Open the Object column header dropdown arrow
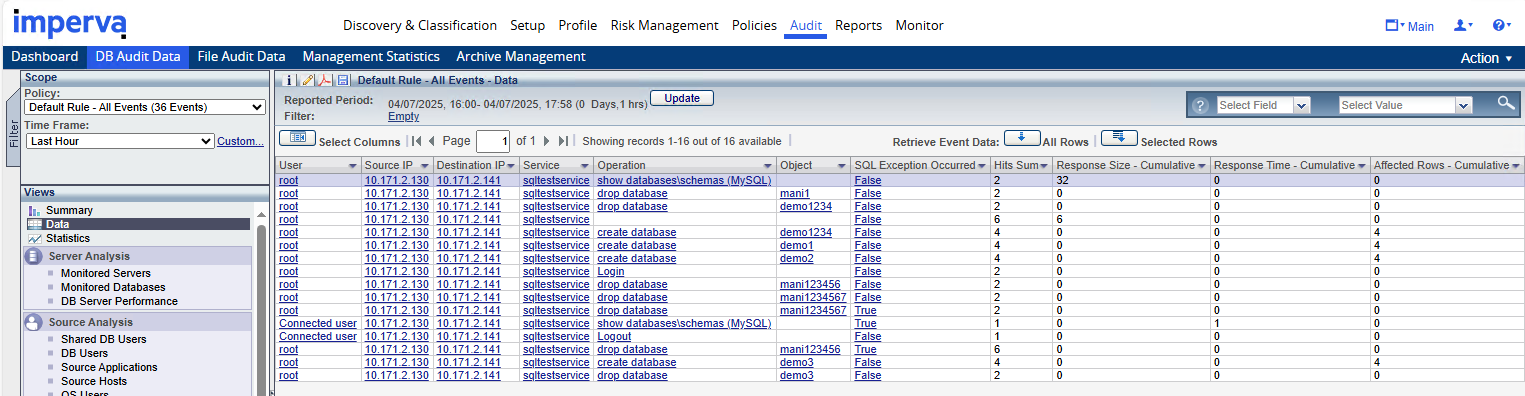The image size is (1525, 396). pos(843,166)
